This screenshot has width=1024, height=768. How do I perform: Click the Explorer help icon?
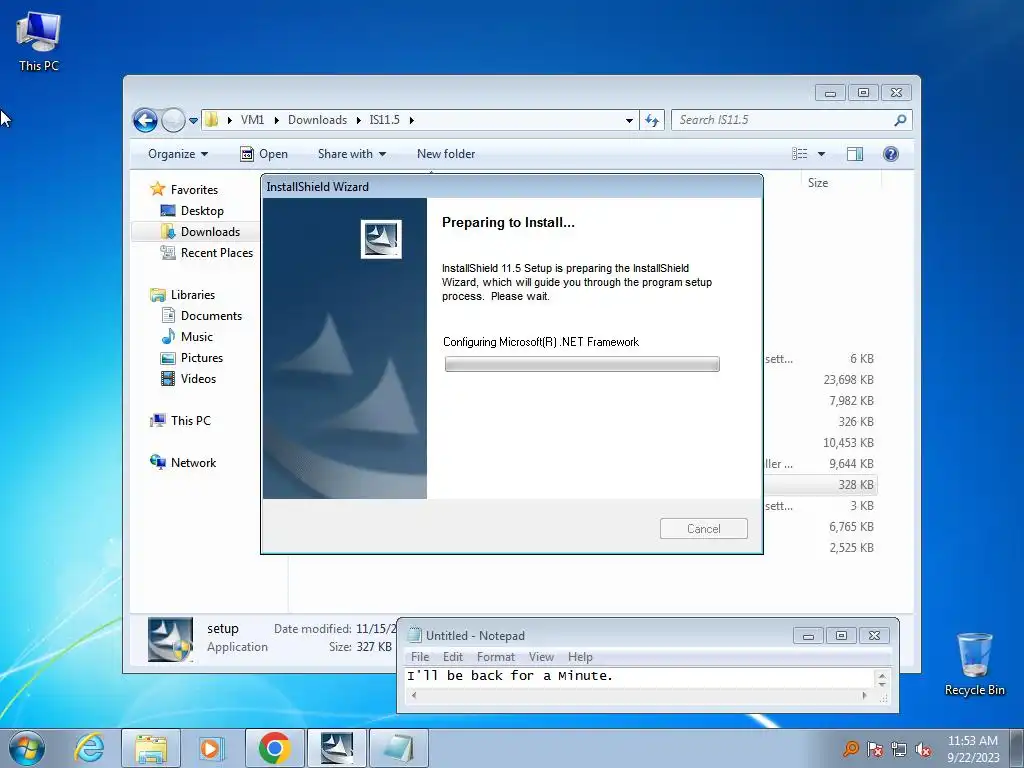point(890,154)
